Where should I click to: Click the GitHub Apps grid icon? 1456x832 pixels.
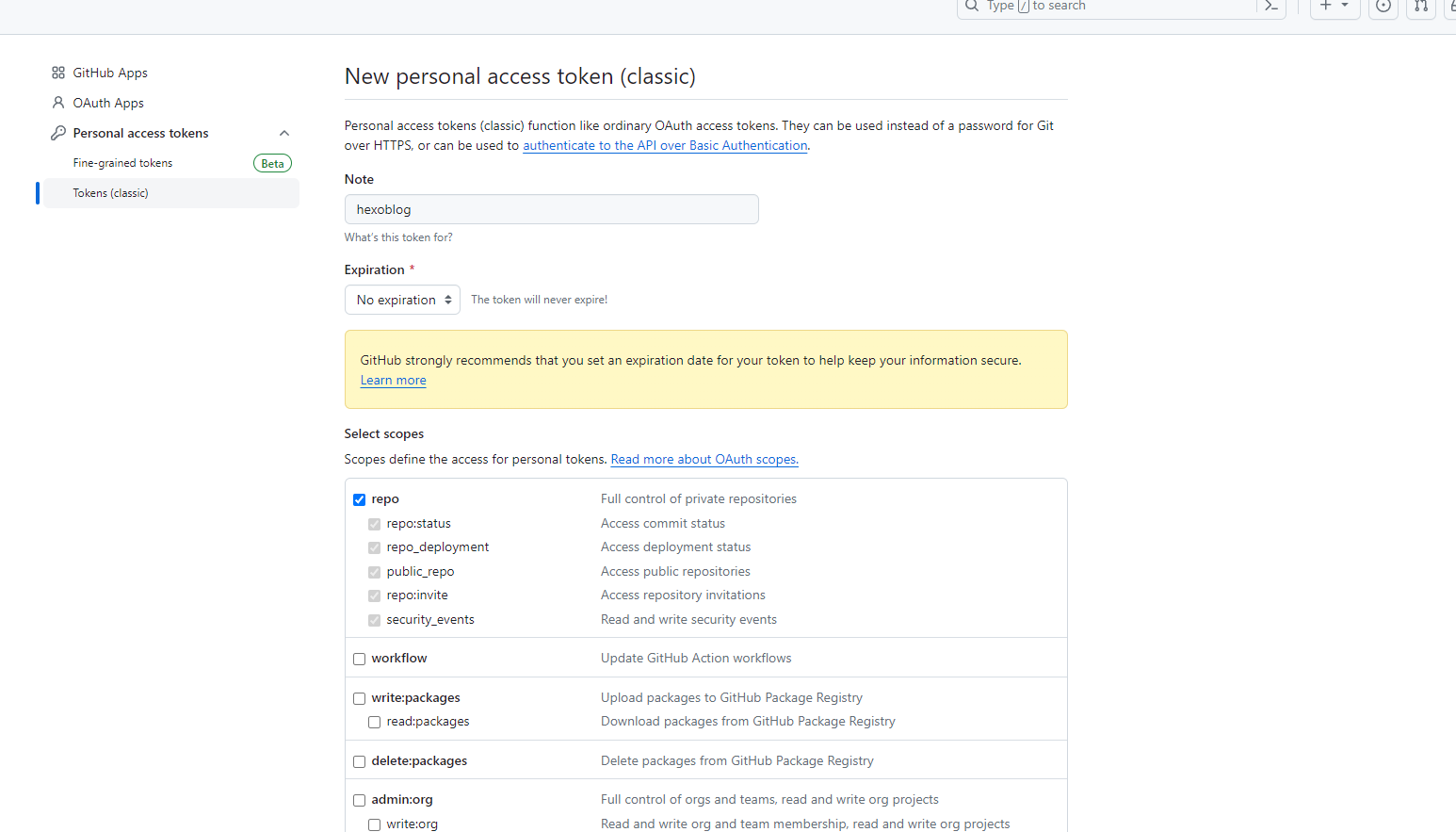(58, 73)
